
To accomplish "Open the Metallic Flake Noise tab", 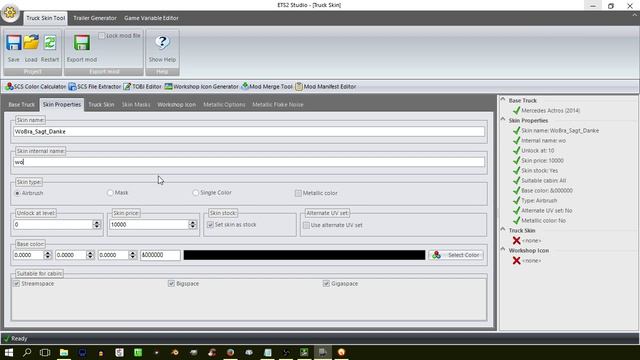I will tap(278, 104).
